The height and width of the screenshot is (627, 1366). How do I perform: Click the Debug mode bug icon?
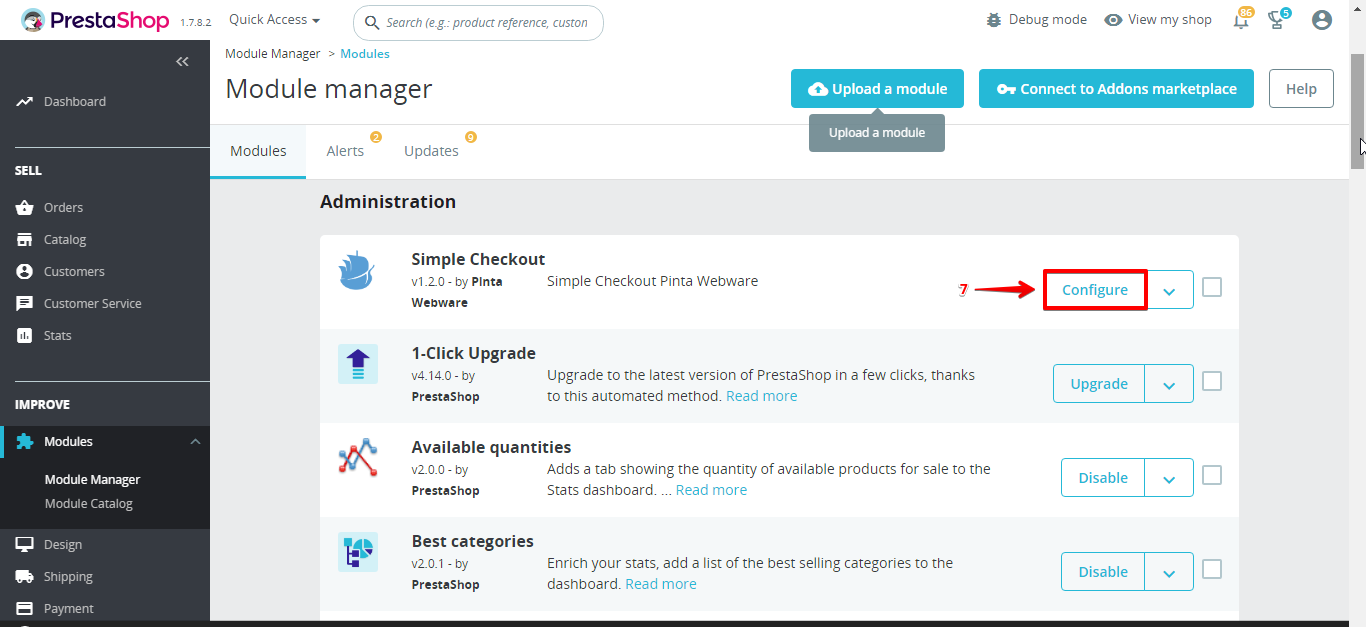(993, 20)
